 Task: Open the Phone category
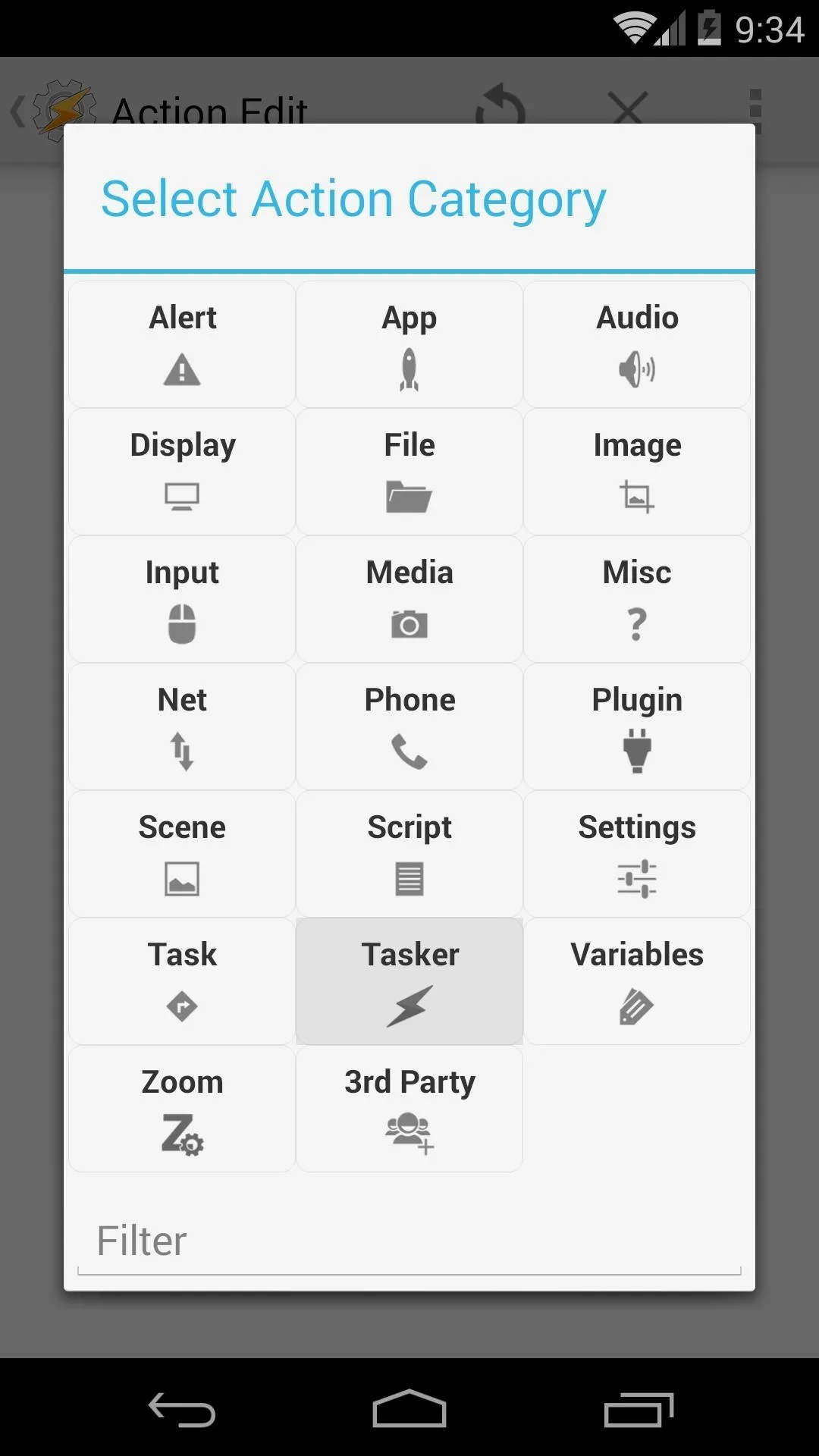409,726
